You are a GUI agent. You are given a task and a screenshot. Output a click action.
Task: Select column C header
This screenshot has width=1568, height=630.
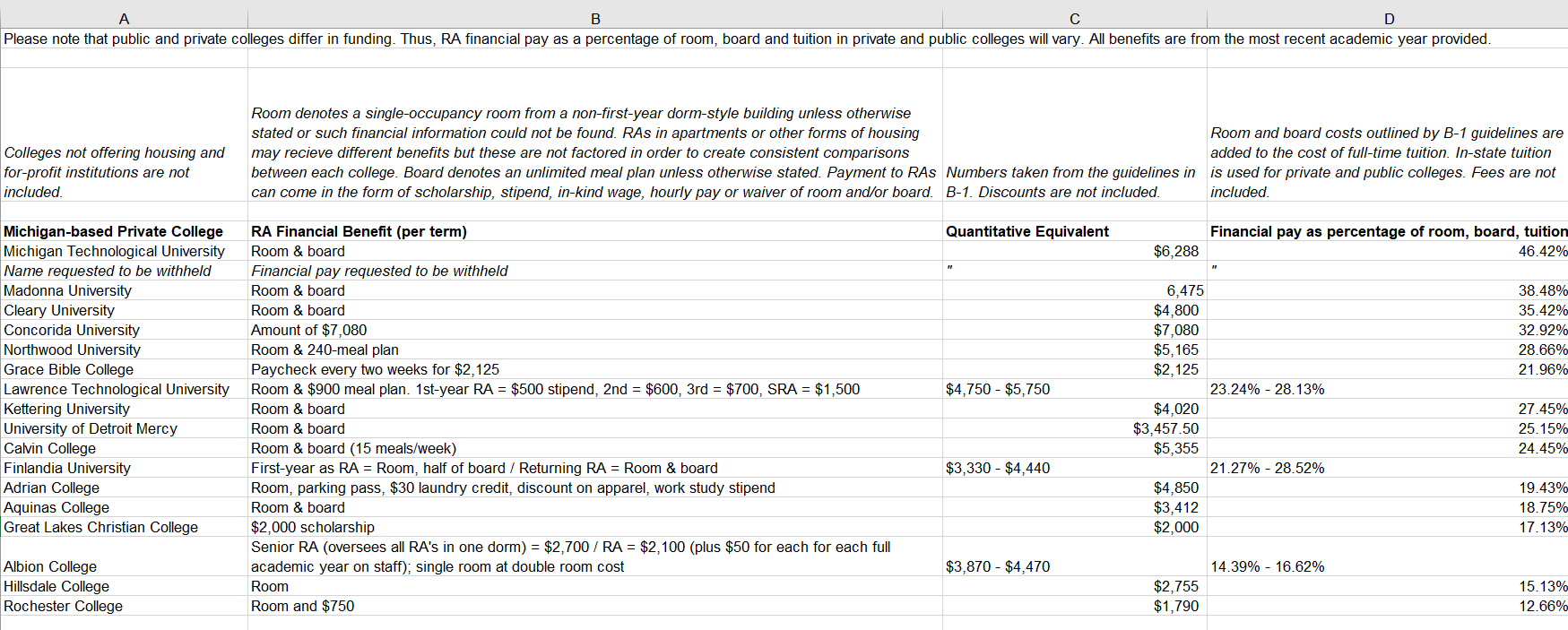tap(1075, 19)
